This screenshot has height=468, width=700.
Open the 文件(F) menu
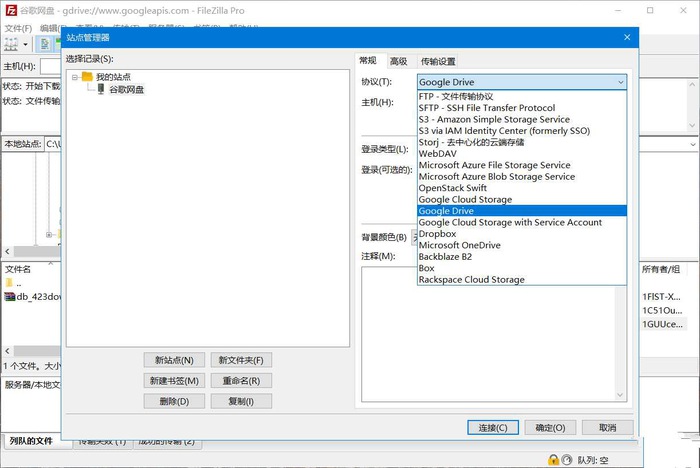(x=18, y=28)
